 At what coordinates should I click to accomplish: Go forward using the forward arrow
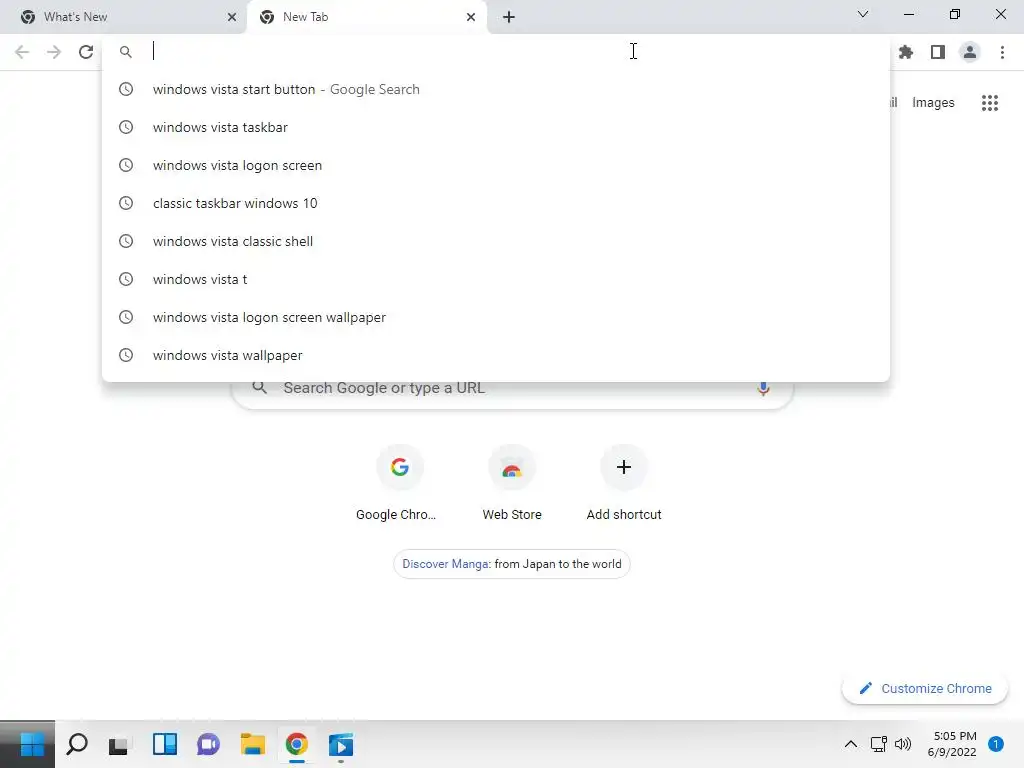[54, 52]
